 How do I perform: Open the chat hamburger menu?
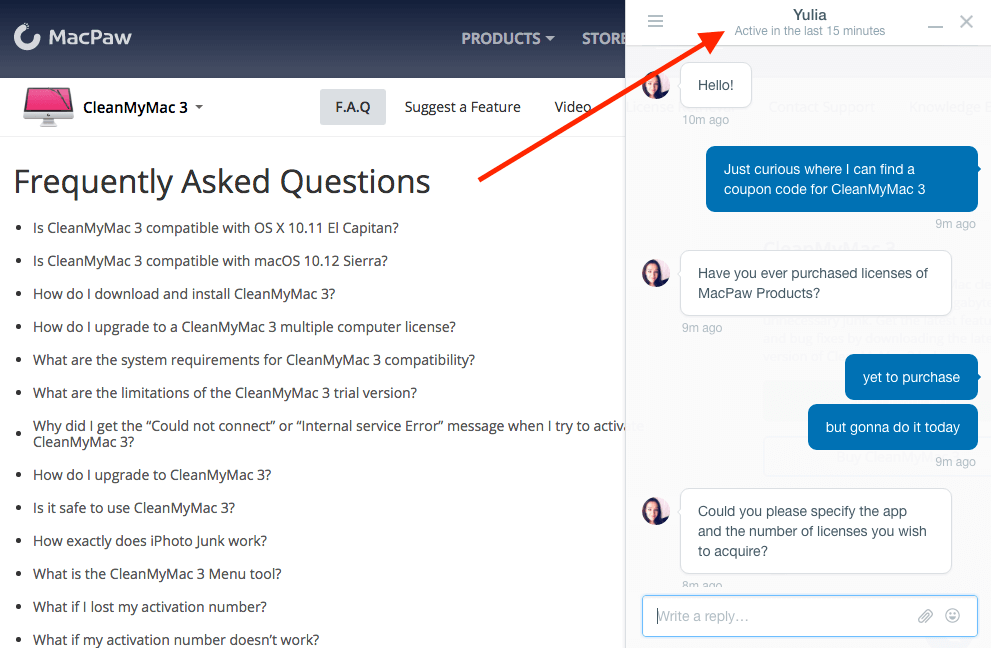tap(655, 21)
